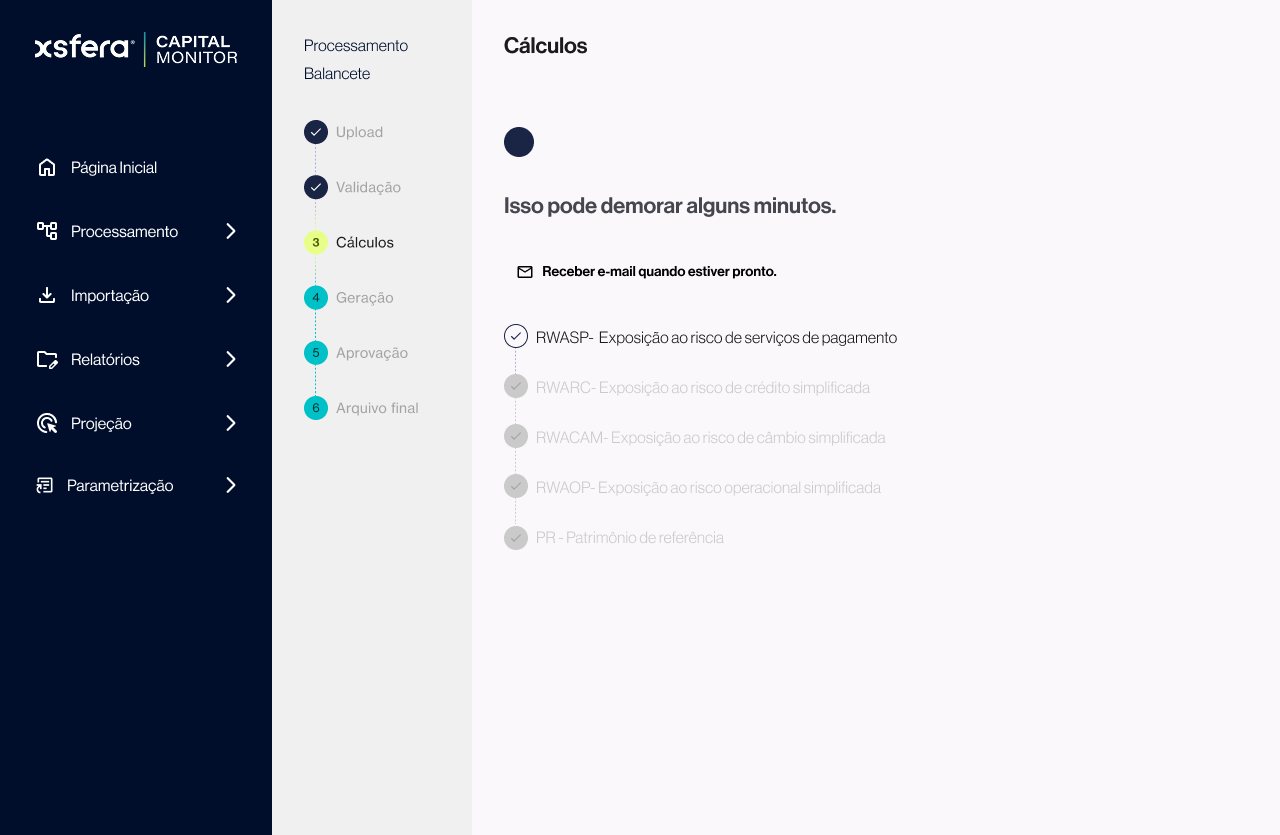Expand the Processamento menu chevron
This screenshot has width=1280, height=835.
(x=231, y=231)
